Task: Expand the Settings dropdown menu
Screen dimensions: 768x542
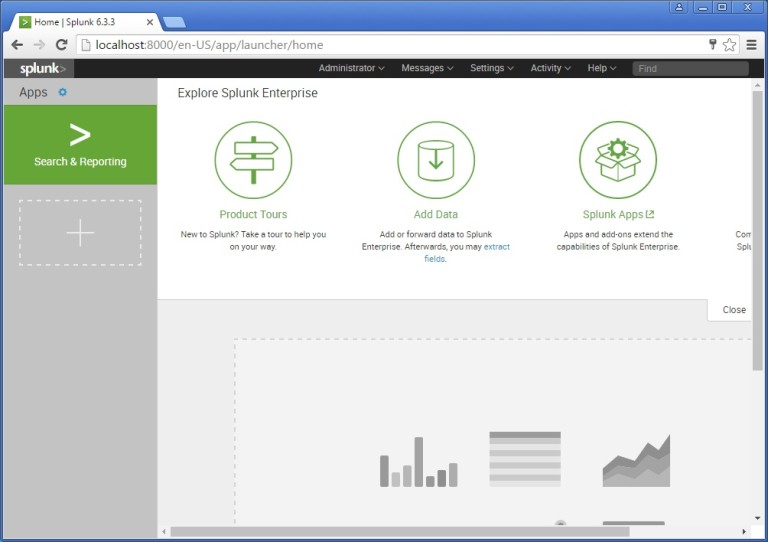Action: pos(492,68)
